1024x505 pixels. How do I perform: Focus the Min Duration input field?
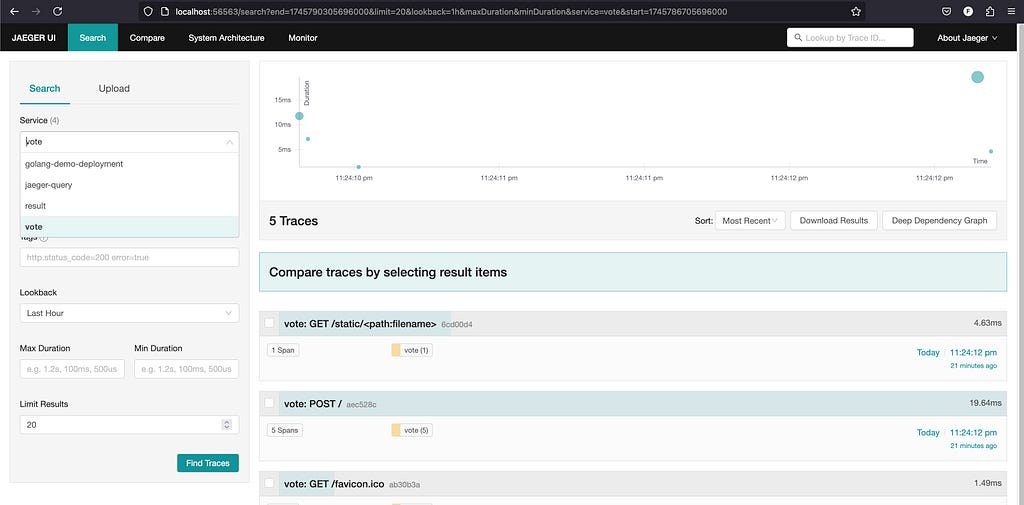point(186,369)
